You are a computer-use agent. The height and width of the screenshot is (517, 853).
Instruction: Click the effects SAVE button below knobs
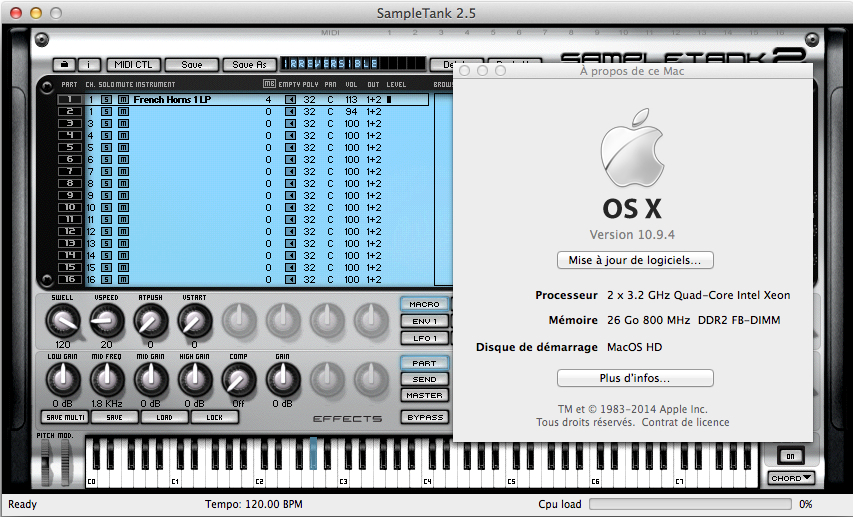pos(114,417)
